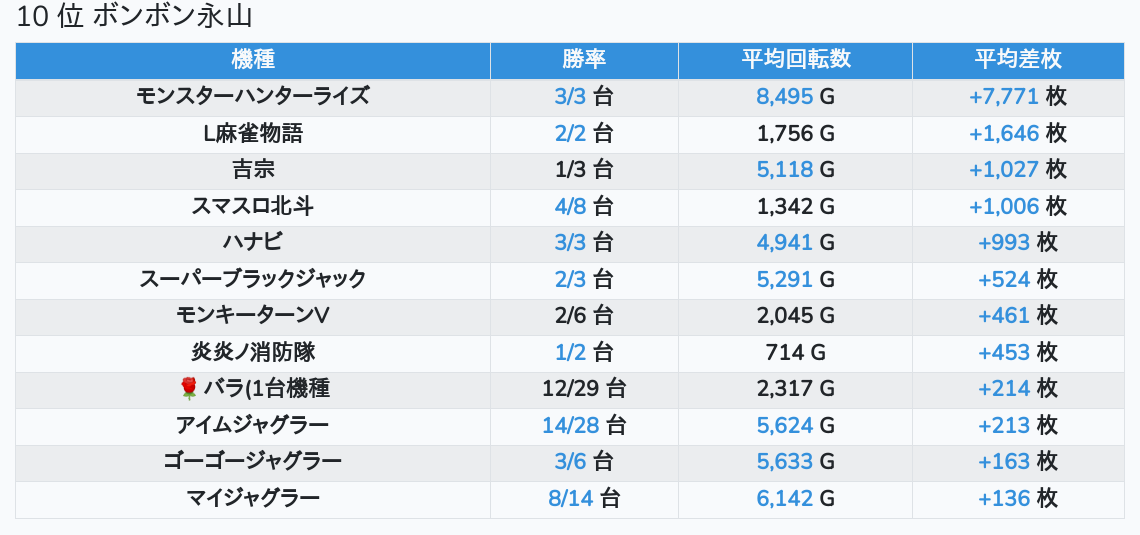Image resolution: width=1140 pixels, height=535 pixels.
Task: Open the 8,495 average spins link
Action: point(784,97)
